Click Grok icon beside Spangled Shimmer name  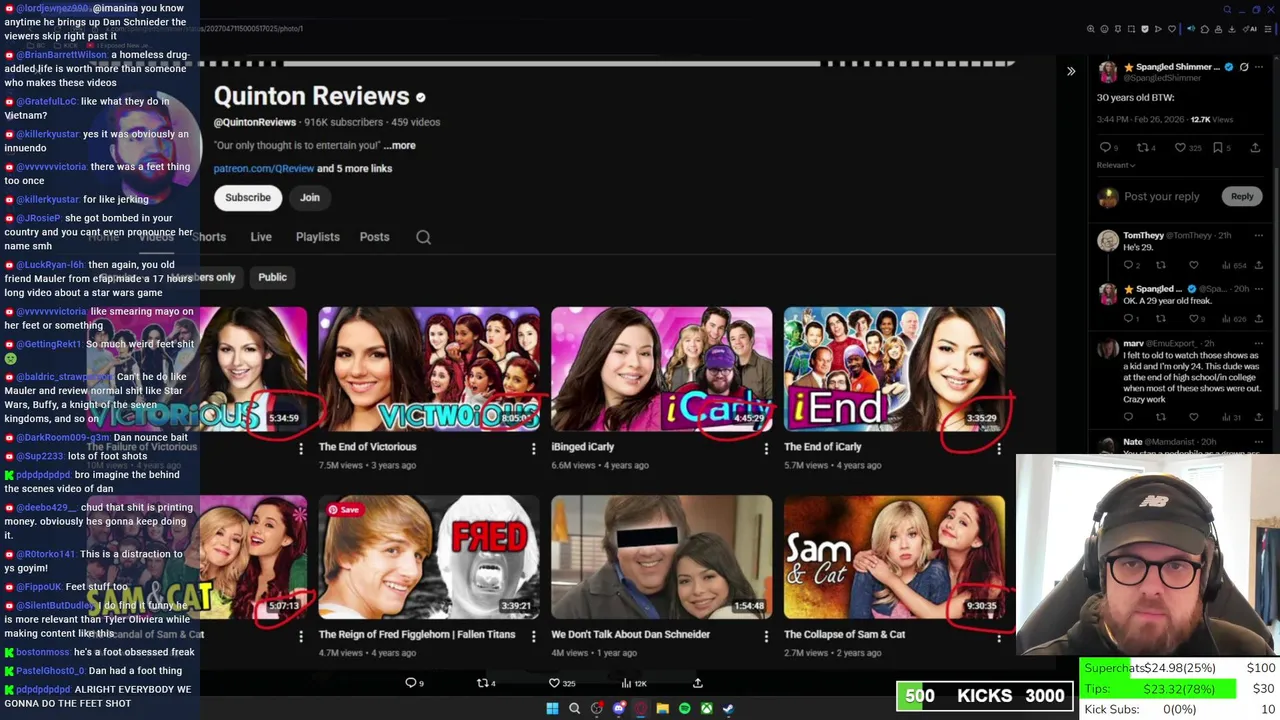click(1243, 67)
